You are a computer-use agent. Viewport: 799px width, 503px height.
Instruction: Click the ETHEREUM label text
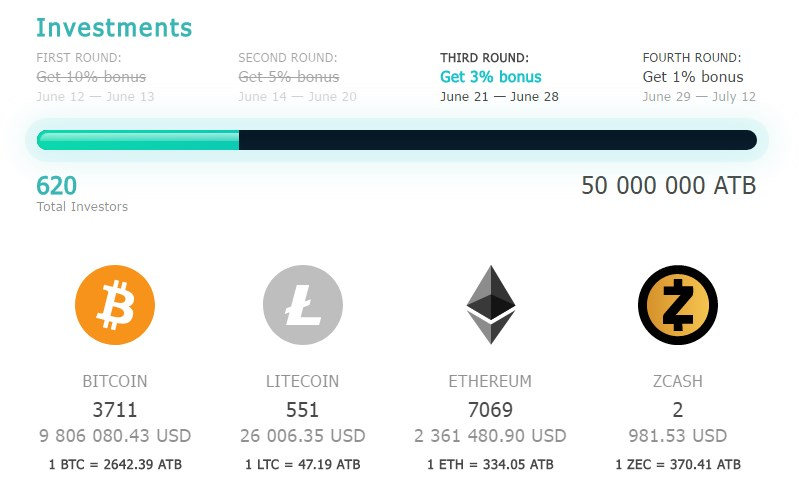(490, 381)
